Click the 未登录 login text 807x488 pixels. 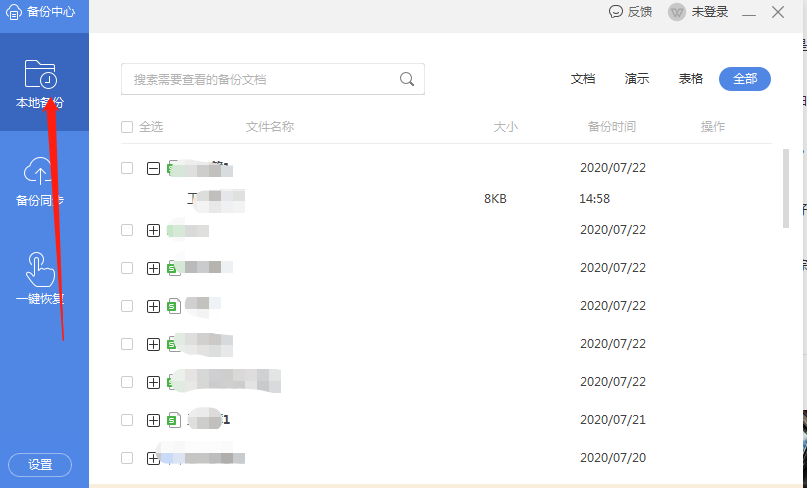tap(710, 12)
